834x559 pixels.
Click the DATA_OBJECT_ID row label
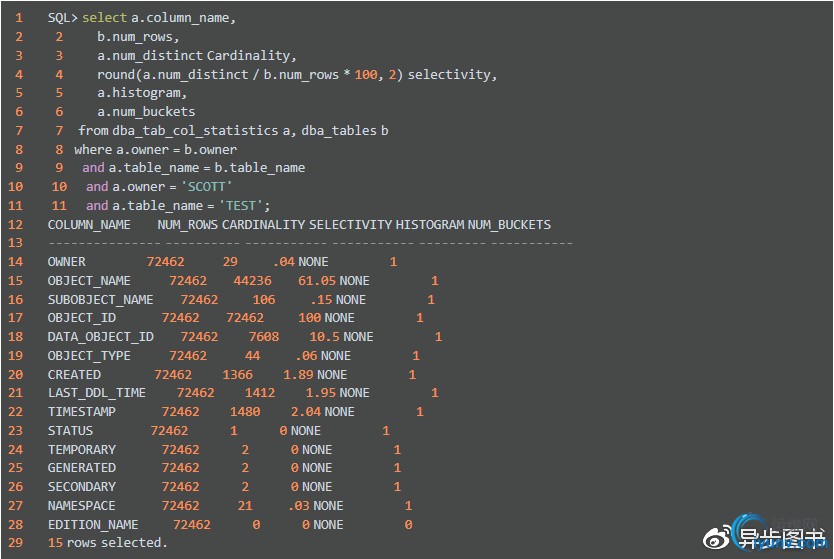(100, 337)
